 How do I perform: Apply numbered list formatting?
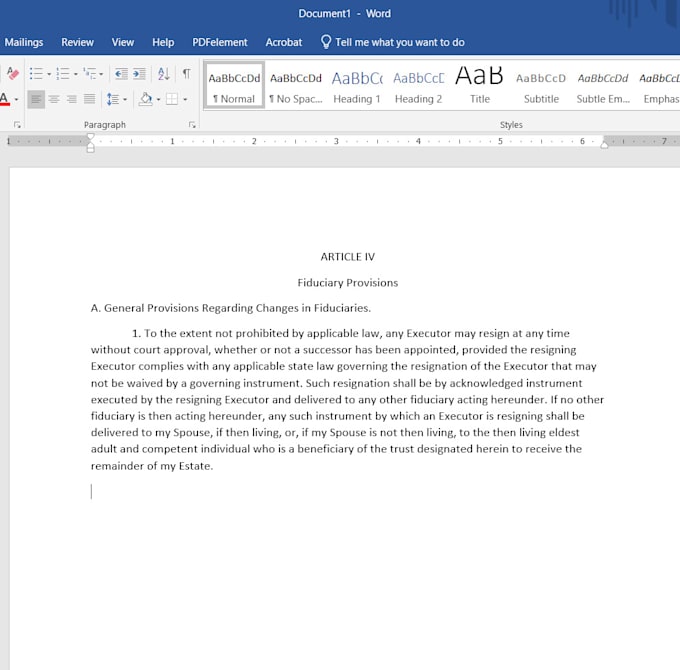coord(63,74)
